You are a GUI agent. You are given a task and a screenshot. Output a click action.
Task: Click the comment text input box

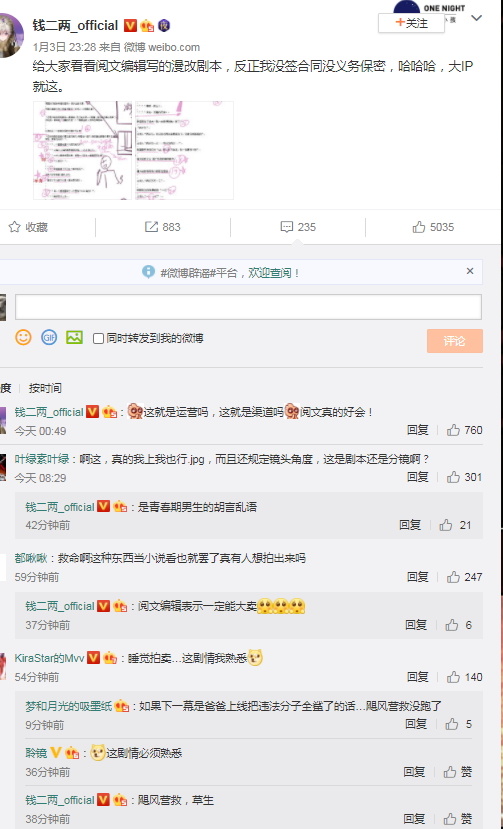point(248,307)
